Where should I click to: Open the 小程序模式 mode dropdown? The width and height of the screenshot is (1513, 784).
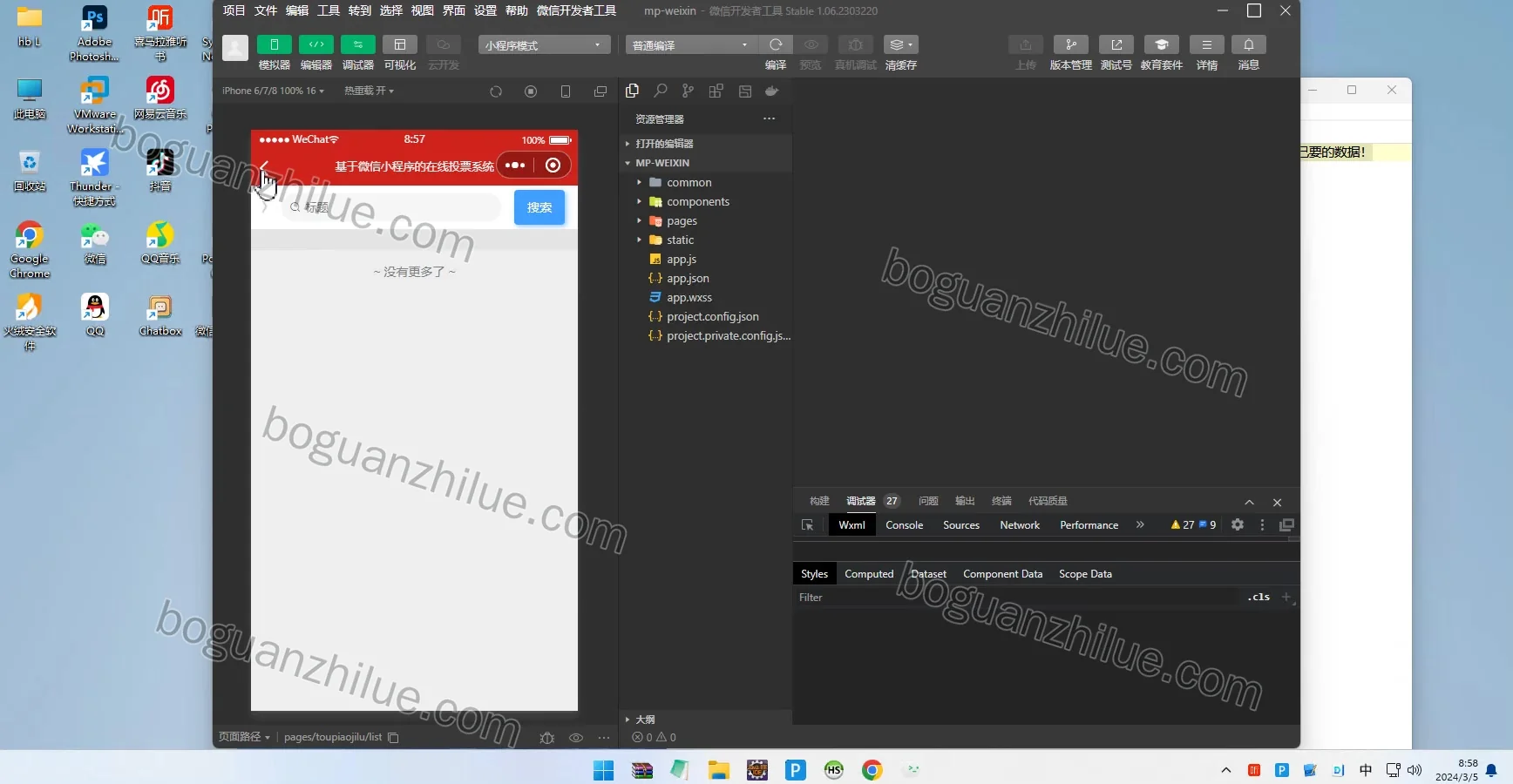(544, 45)
